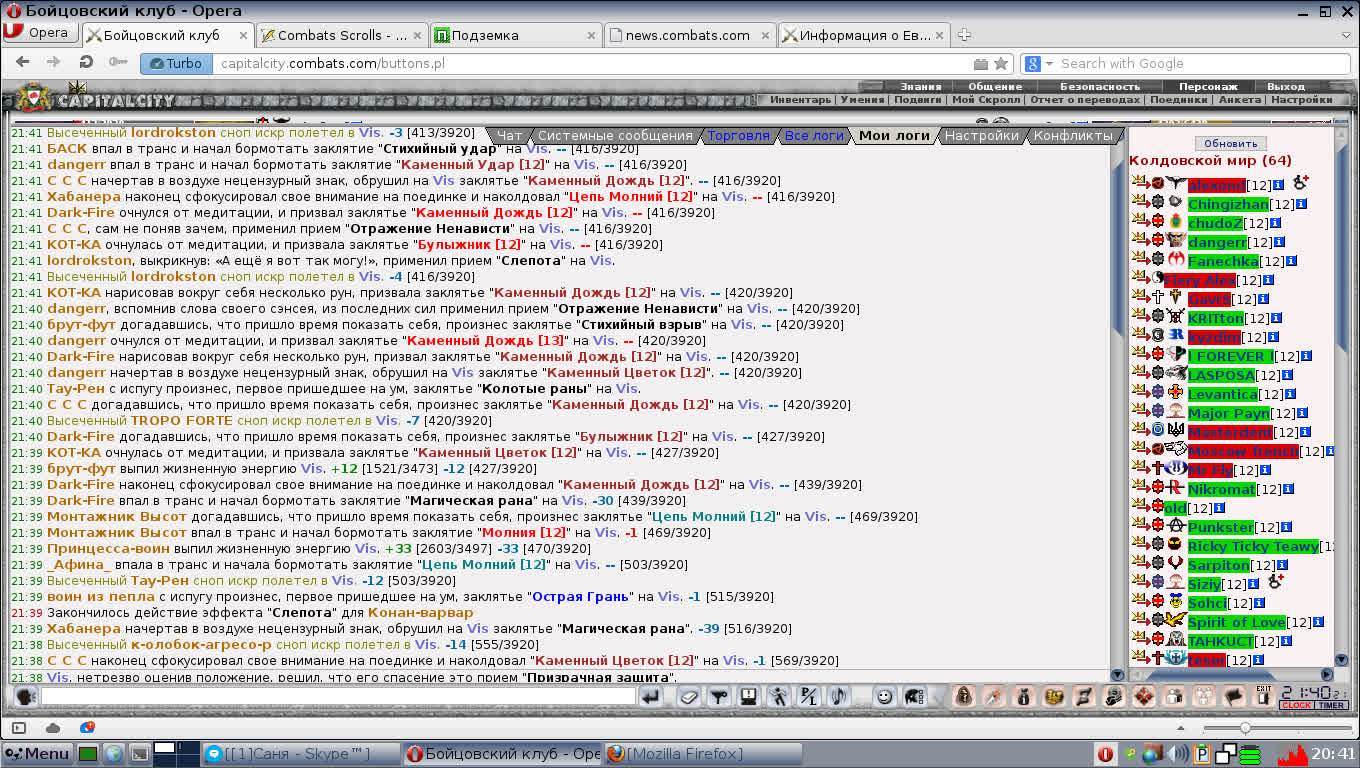The width and height of the screenshot is (1360, 768).
Task: Click the red CLOCK label
Action: [x=1296, y=705]
